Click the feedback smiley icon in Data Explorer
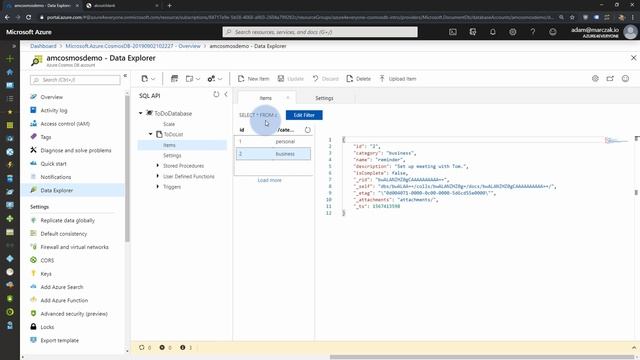This screenshot has height=360, width=640. [x=625, y=78]
